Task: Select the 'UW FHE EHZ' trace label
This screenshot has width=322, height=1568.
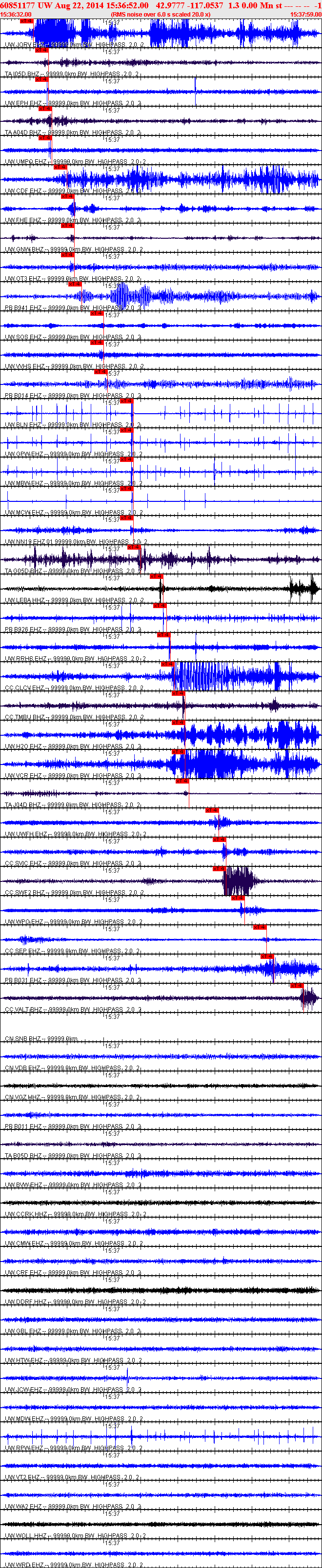Action: [x=73, y=220]
